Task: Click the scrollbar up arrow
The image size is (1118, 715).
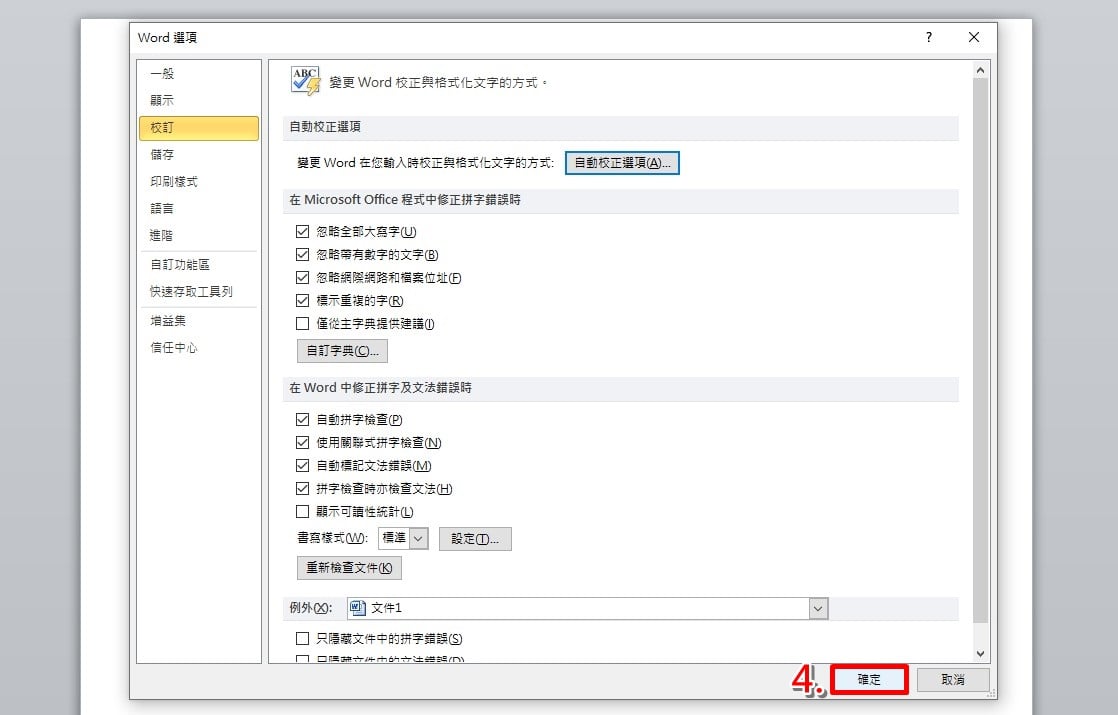Action: (980, 70)
